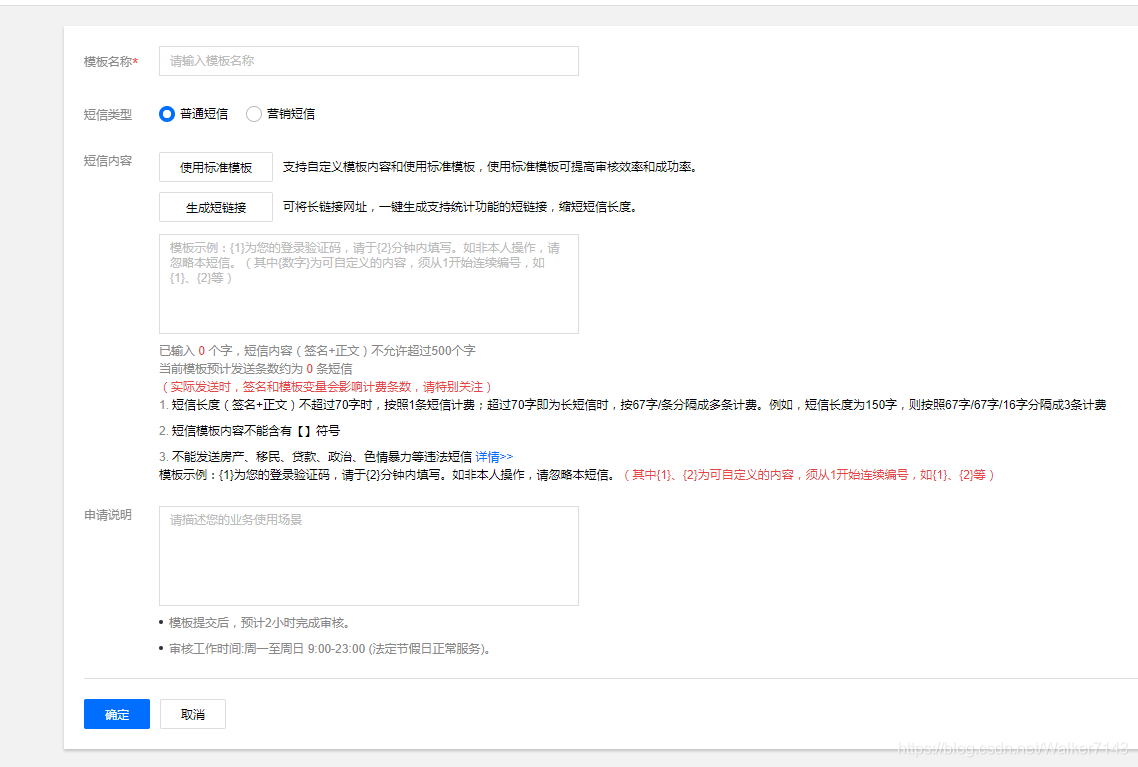Click the 已输入 0 个字 counter text
Screen dimensions: 1138x767
click(317, 350)
